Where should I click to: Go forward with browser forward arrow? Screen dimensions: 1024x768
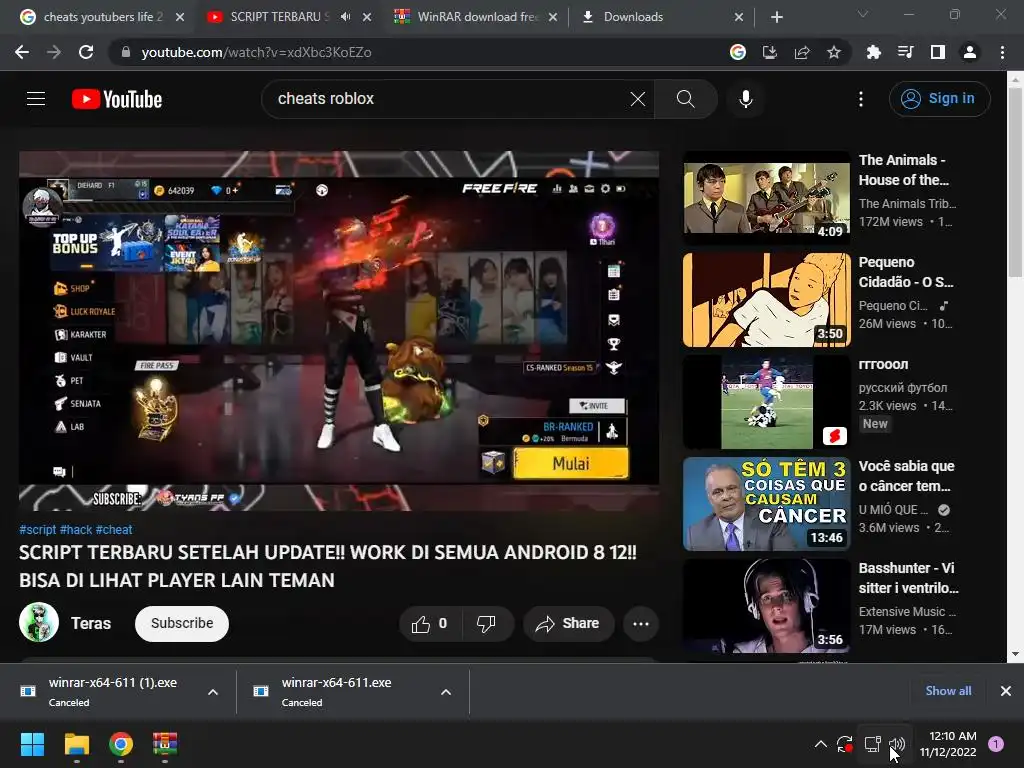point(54,52)
